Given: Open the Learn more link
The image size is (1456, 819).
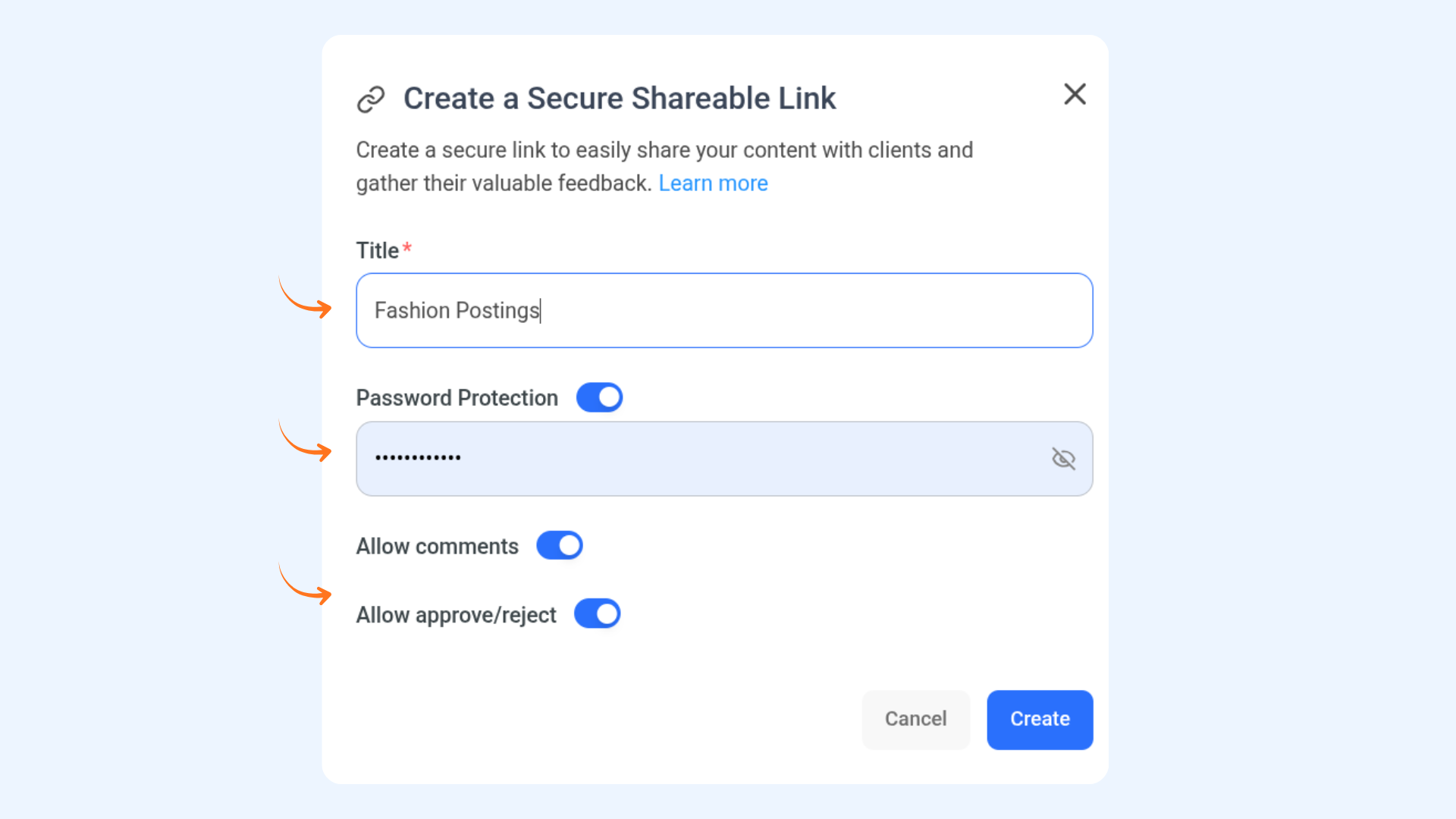Looking at the screenshot, I should 713,184.
